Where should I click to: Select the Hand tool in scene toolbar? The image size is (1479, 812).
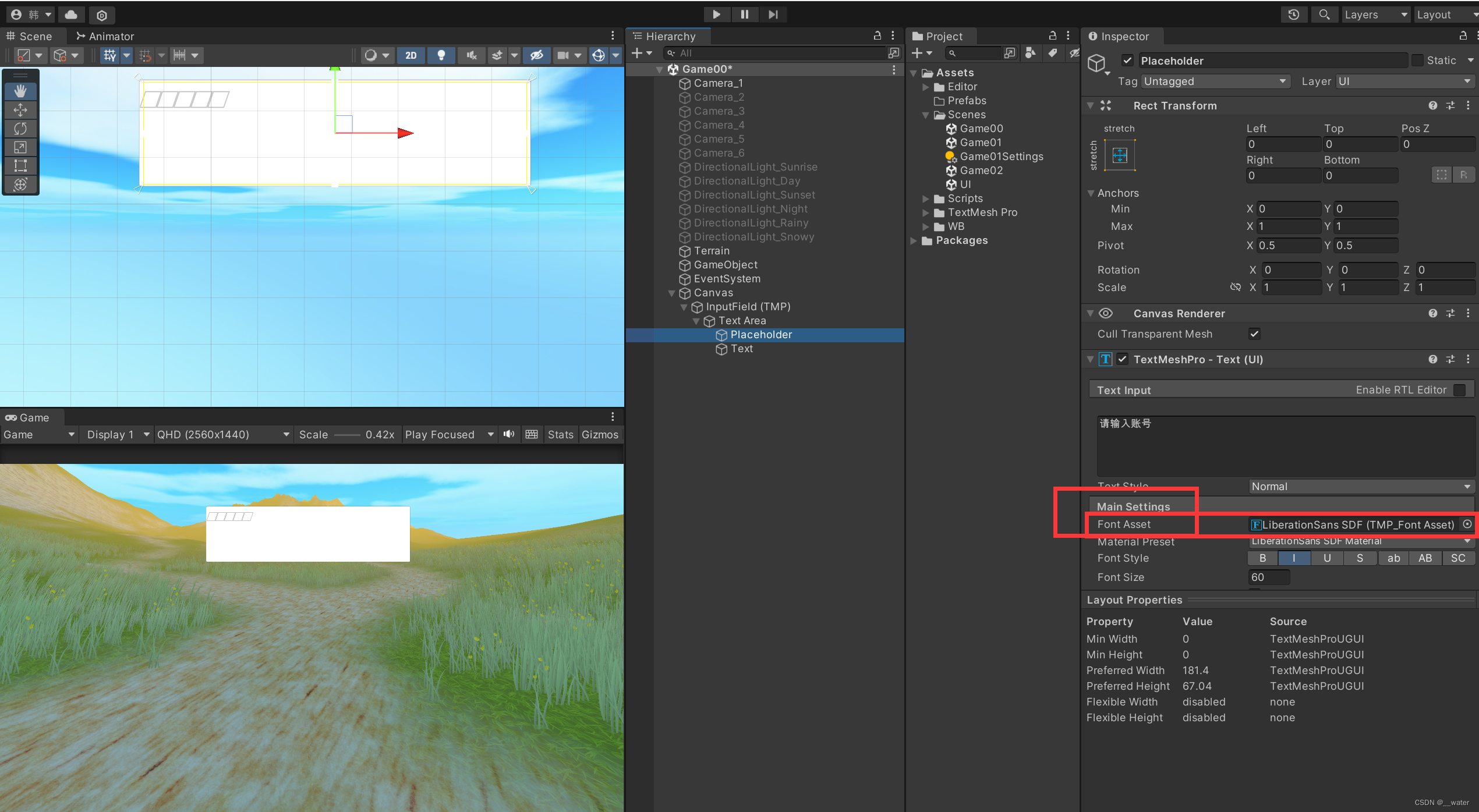click(x=20, y=91)
